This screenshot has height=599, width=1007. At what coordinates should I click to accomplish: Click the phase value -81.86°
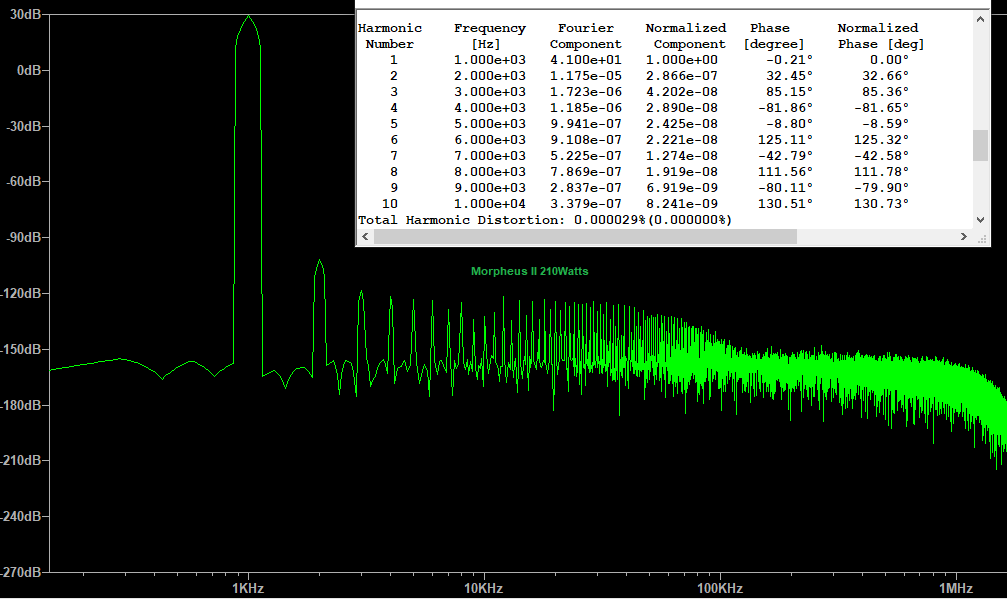pos(785,108)
